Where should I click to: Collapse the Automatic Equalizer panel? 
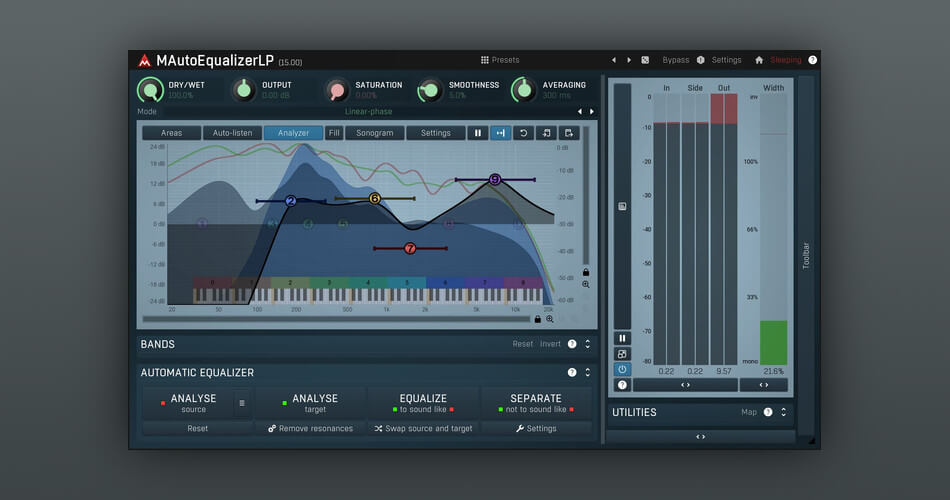pos(588,372)
